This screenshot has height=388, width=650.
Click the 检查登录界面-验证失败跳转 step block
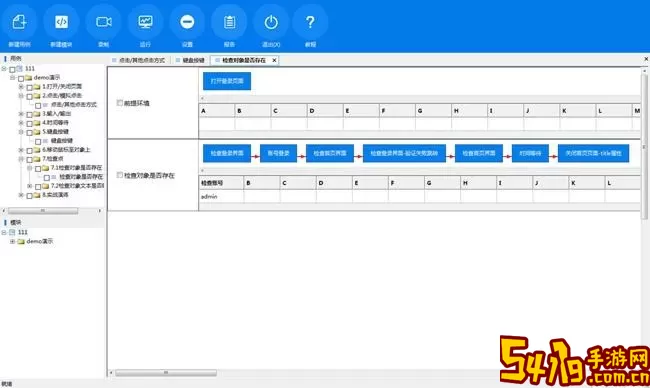point(404,153)
